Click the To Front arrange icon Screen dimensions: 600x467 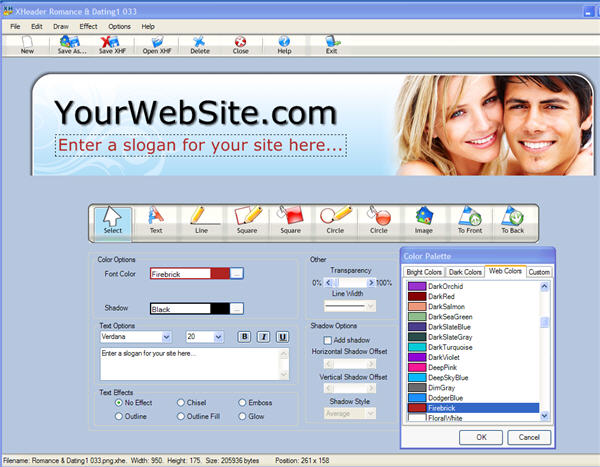[x=468, y=219]
